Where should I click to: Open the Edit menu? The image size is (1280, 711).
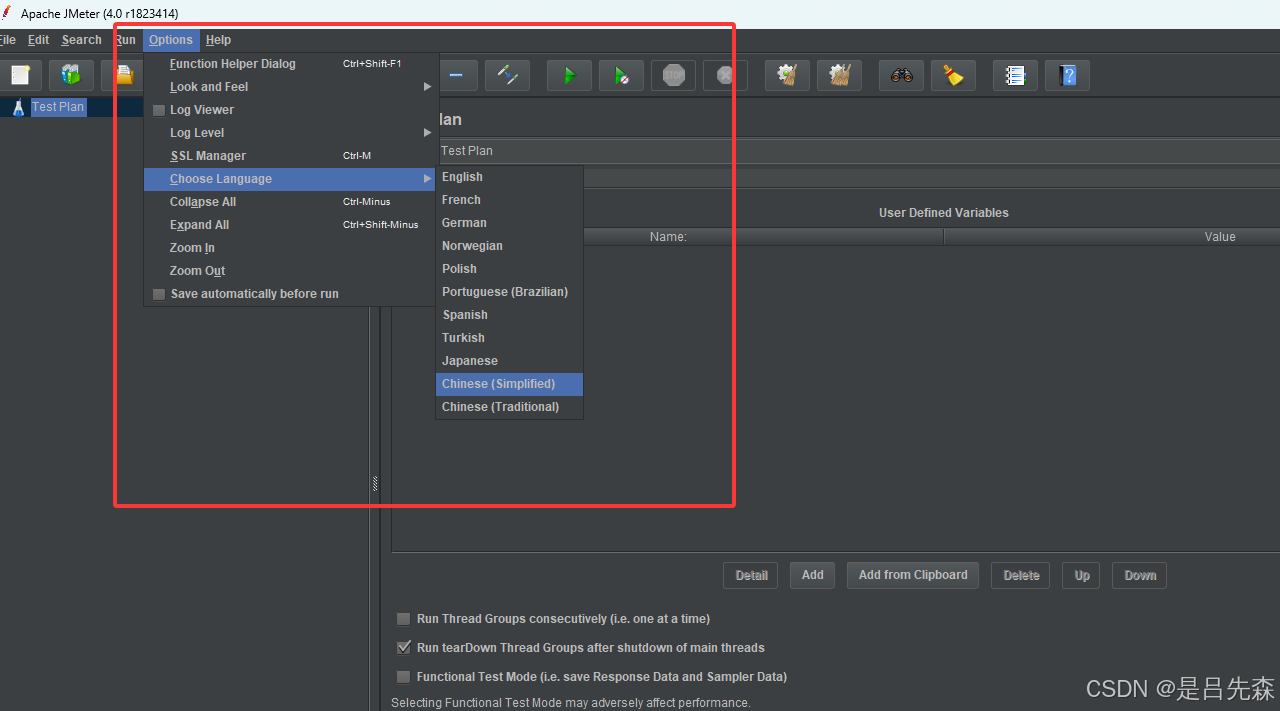38,40
